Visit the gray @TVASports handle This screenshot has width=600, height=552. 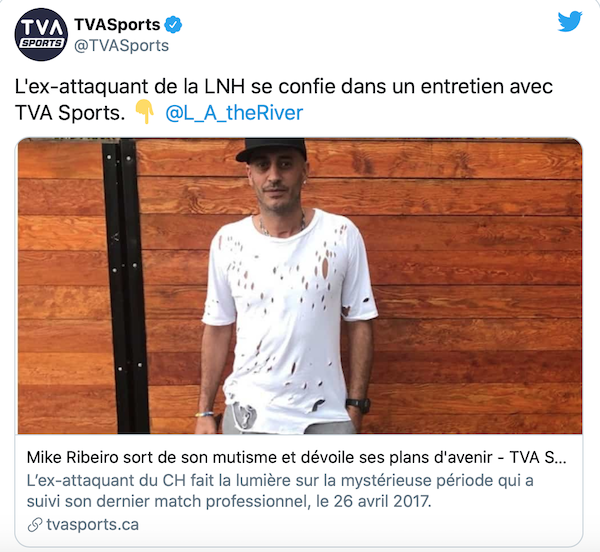pyautogui.click(x=121, y=46)
